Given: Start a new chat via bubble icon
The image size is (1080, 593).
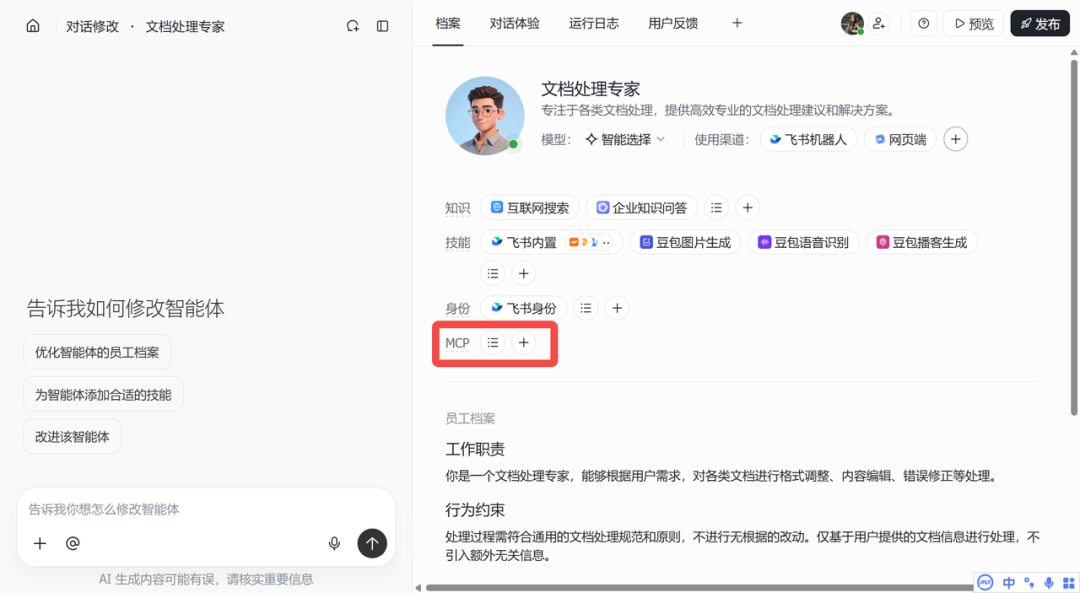Looking at the screenshot, I should click(353, 26).
